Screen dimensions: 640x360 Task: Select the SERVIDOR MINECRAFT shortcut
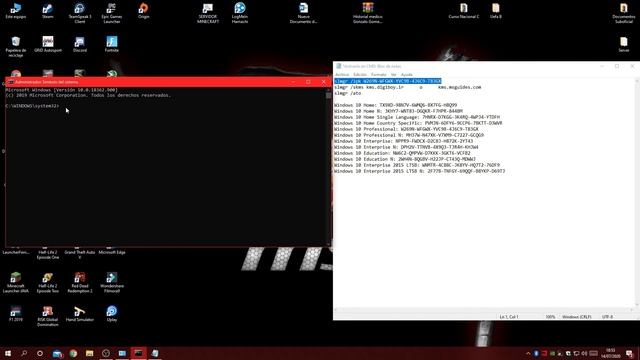coord(208,13)
